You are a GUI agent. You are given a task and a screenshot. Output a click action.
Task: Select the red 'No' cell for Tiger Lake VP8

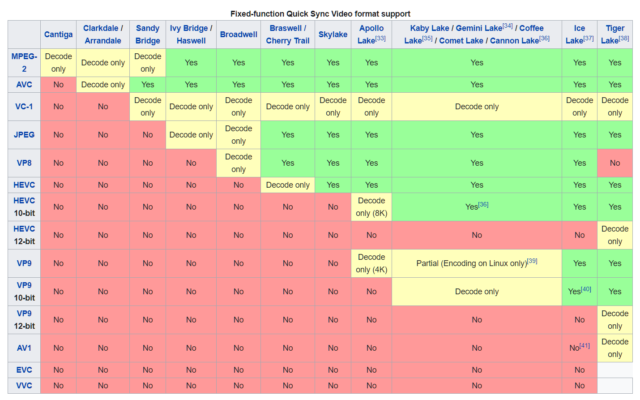pos(615,163)
